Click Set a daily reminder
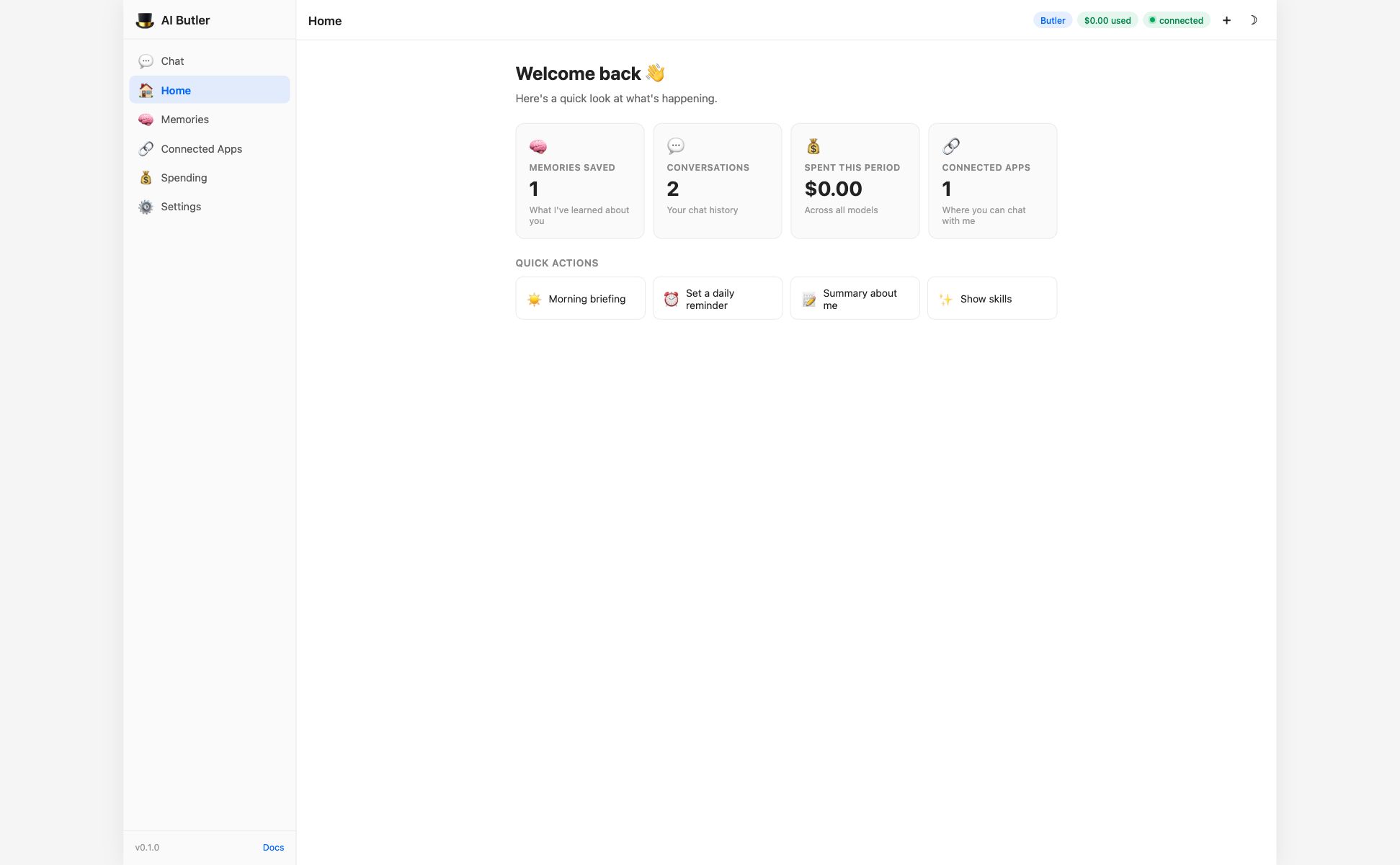The width and height of the screenshot is (1400, 865). (717, 298)
